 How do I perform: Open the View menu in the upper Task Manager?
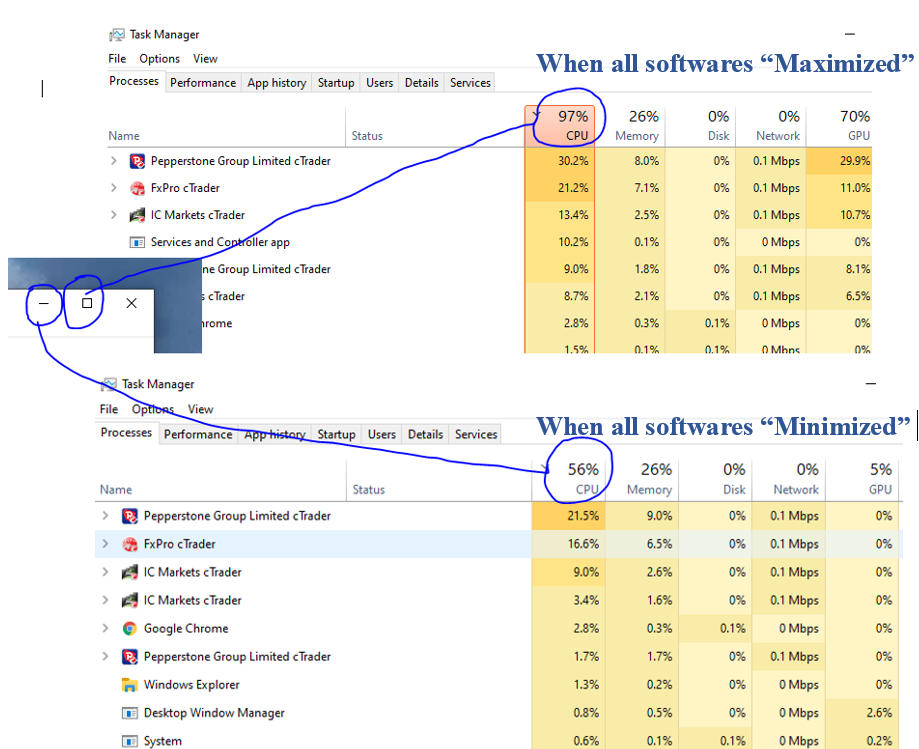click(x=205, y=59)
